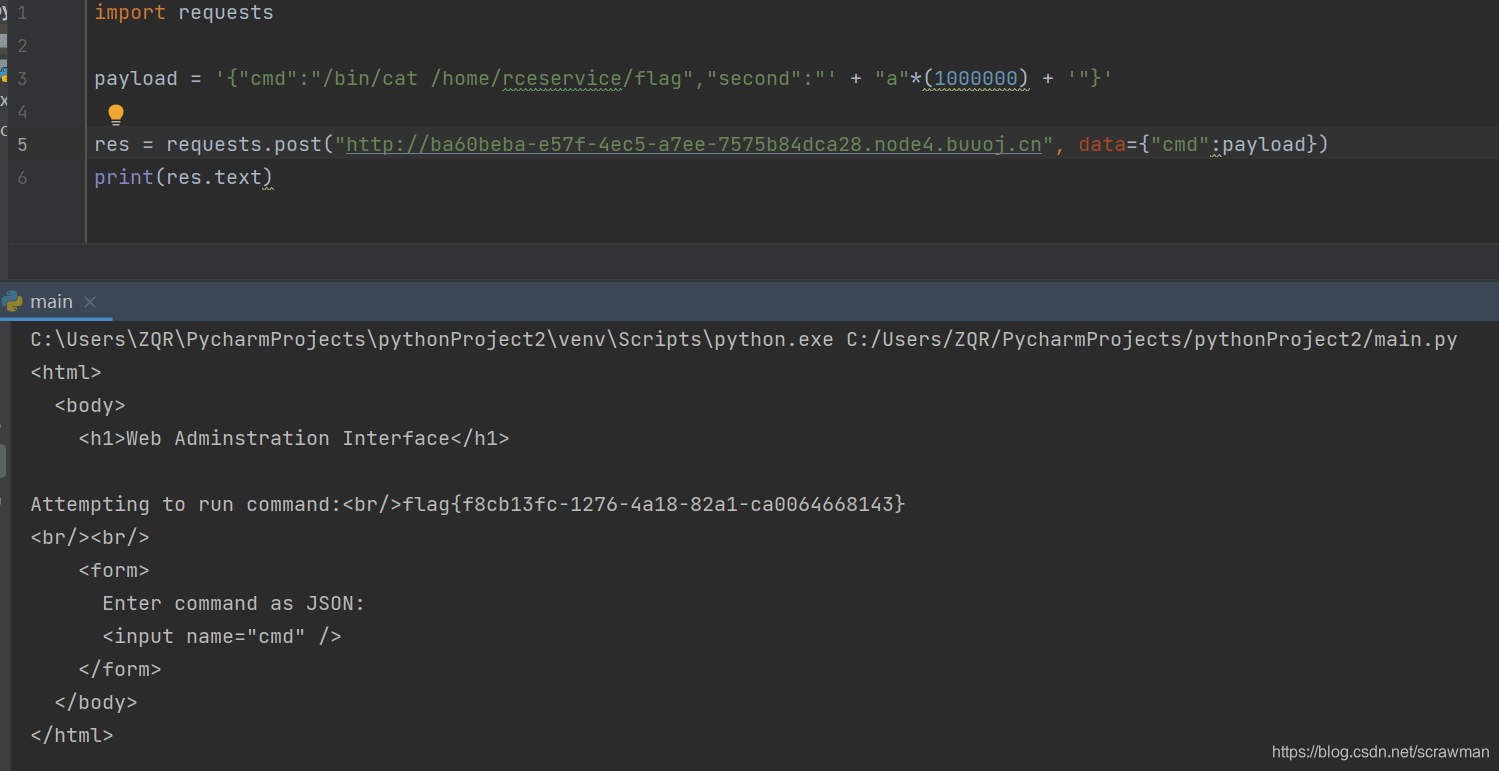1499x771 pixels.
Task: Open the buuoj.cn URL link in code
Action: 694,144
